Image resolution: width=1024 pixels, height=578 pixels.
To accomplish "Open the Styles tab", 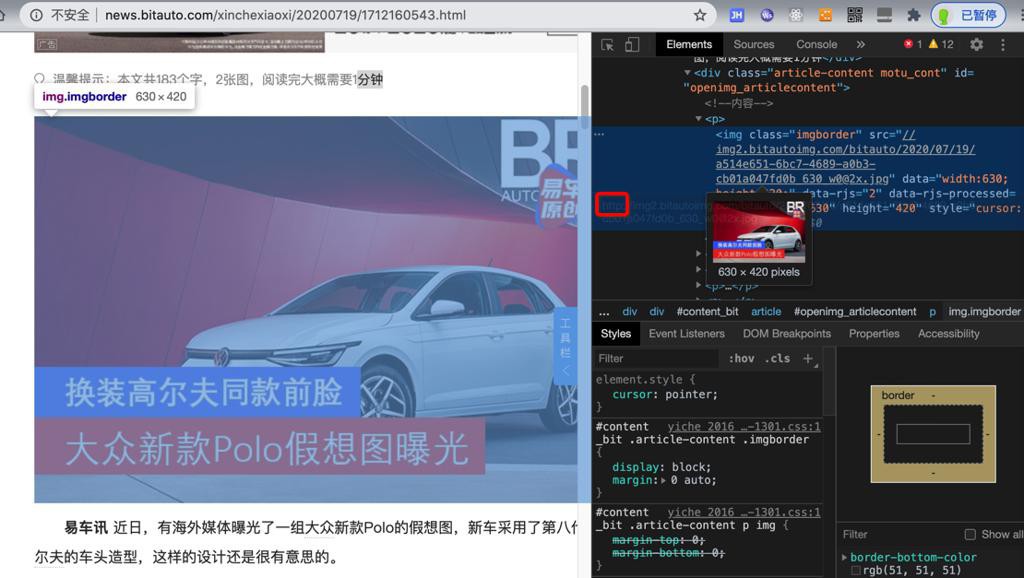I will [616, 334].
